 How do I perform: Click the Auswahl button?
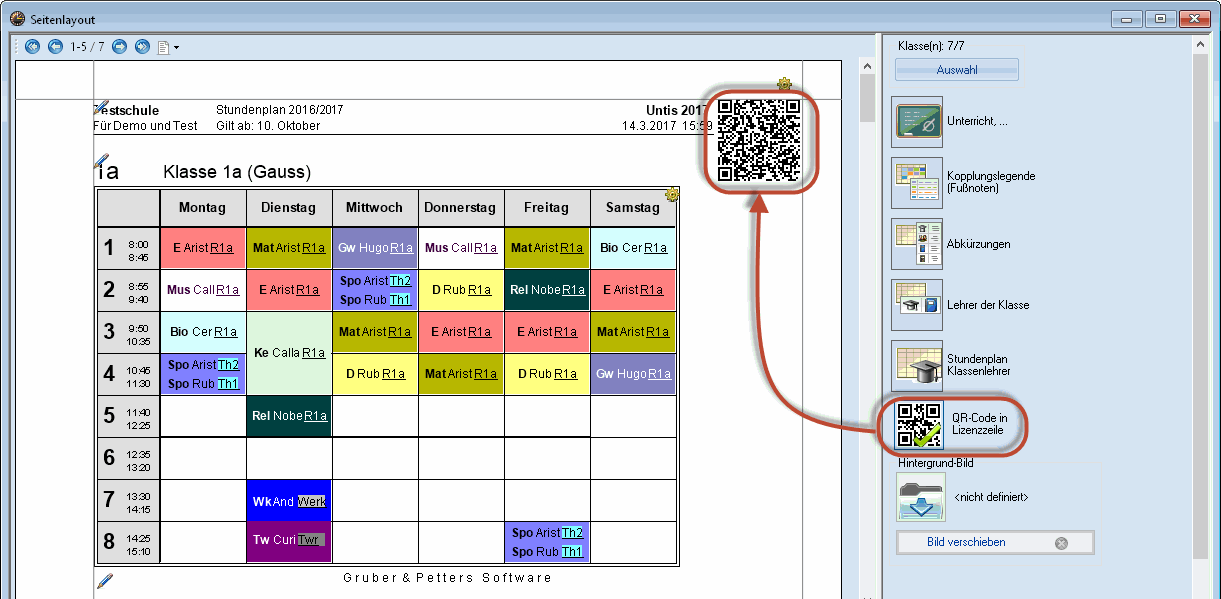957,70
